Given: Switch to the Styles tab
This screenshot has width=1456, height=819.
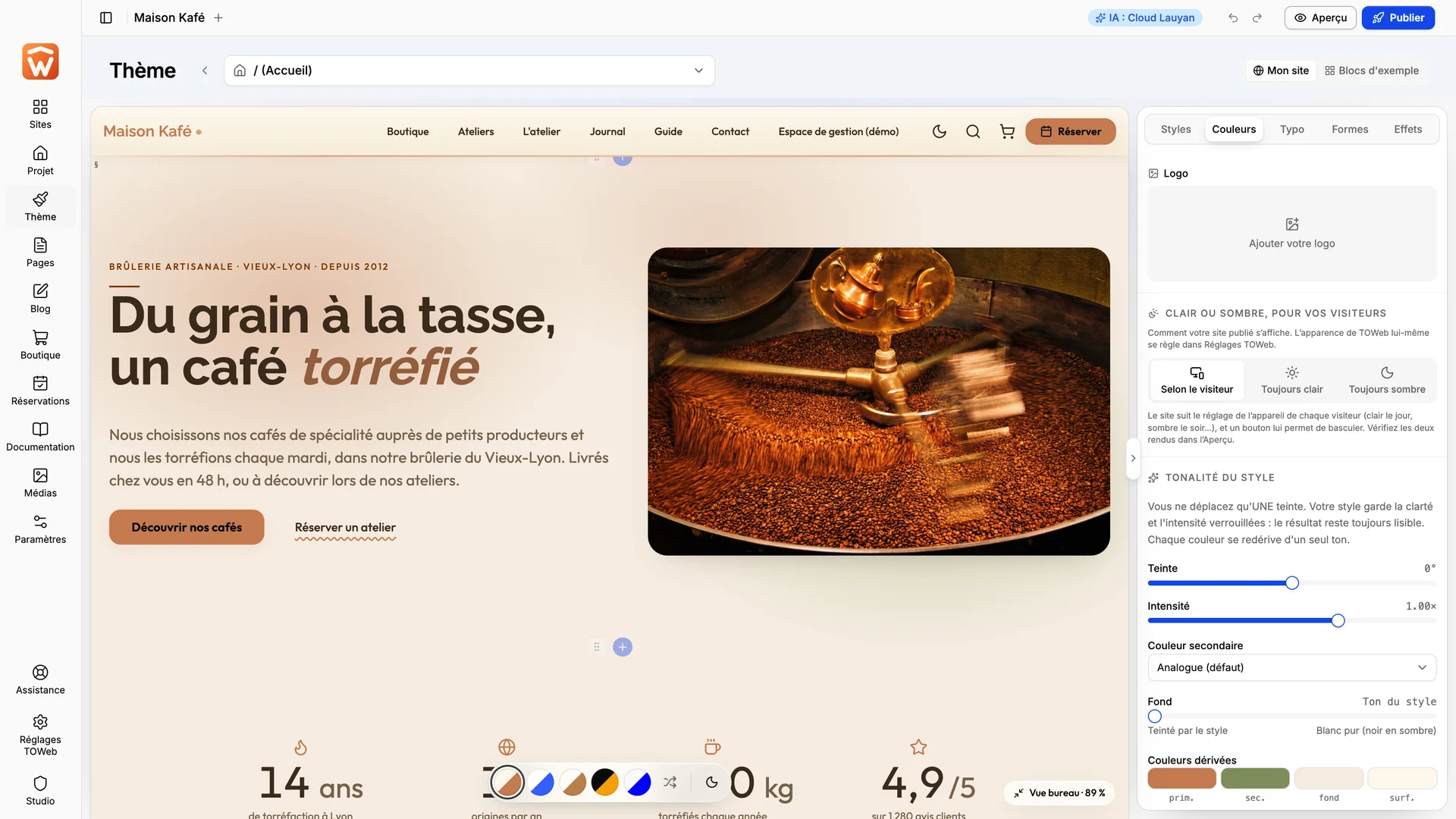Looking at the screenshot, I should click(x=1175, y=130).
